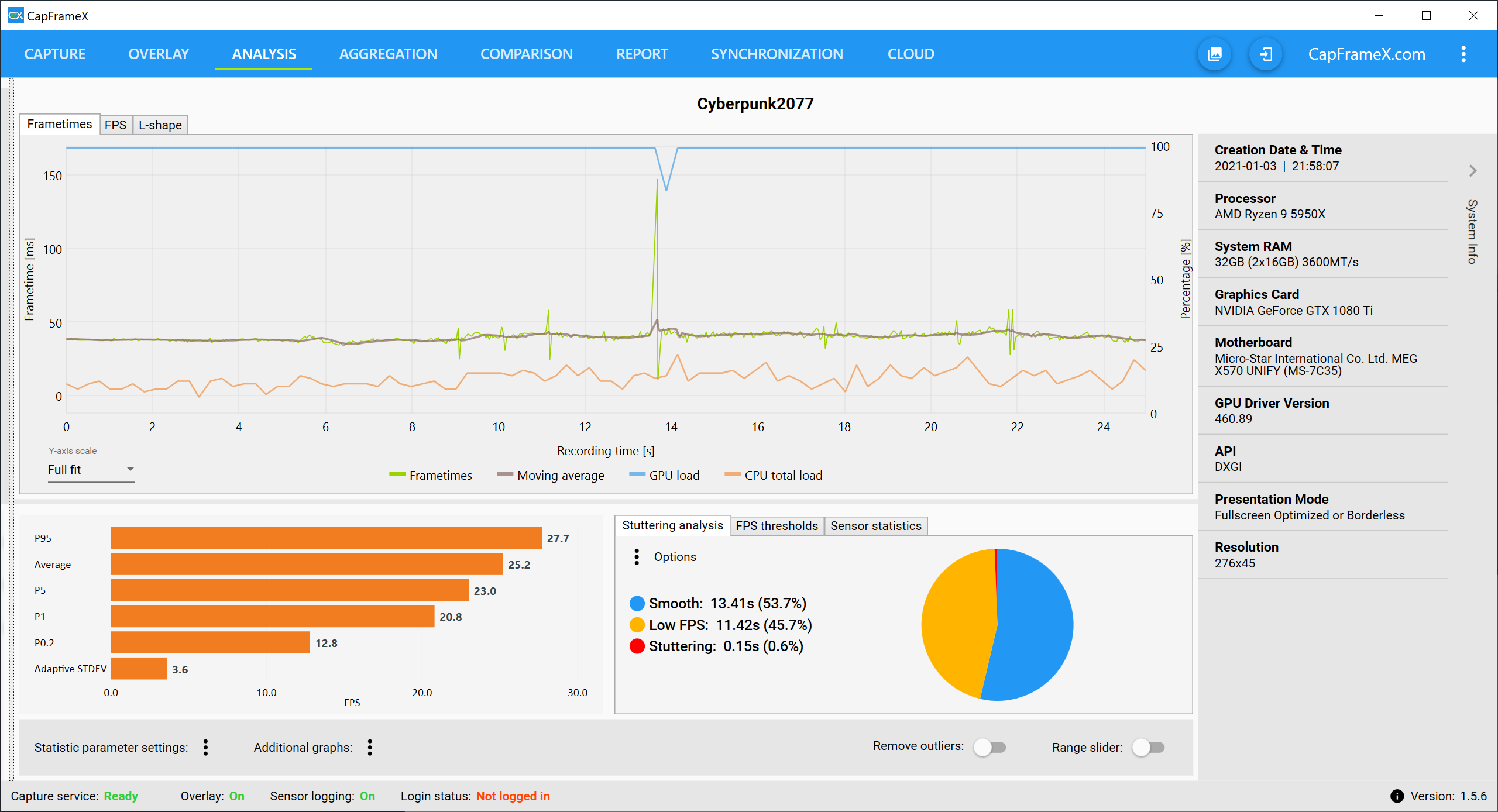Click the screenshot image icon in header
This screenshot has width=1498, height=812.
click(x=1215, y=54)
